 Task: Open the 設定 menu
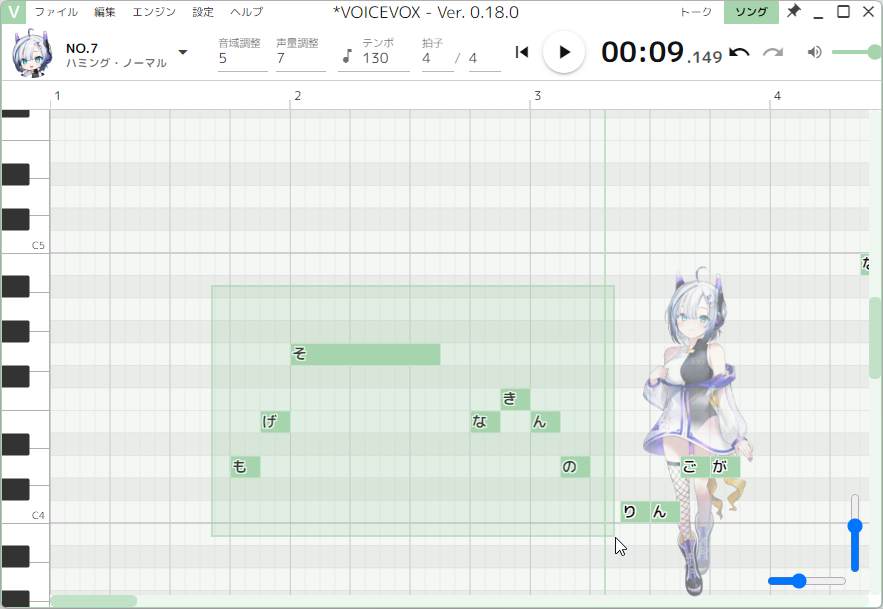(x=203, y=12)
